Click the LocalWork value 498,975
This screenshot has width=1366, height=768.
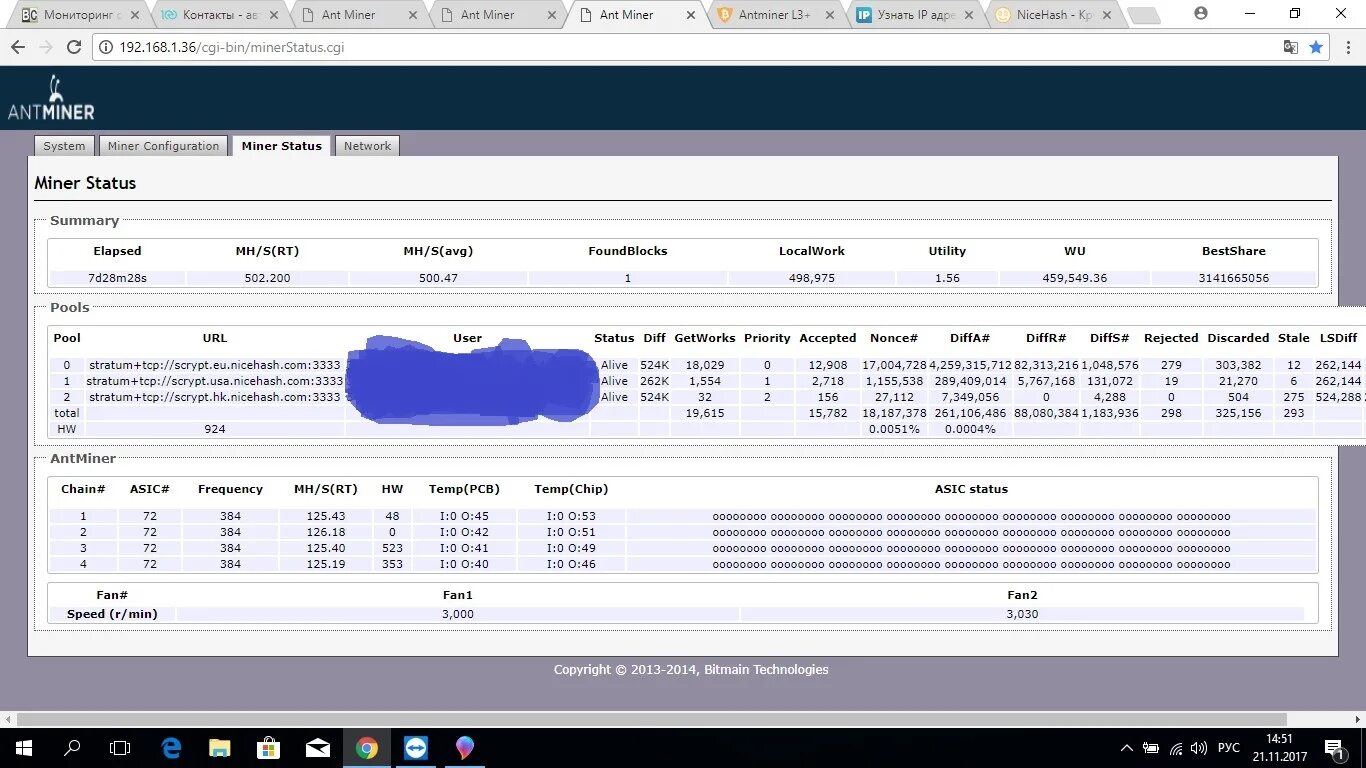(x=812, y=278)
